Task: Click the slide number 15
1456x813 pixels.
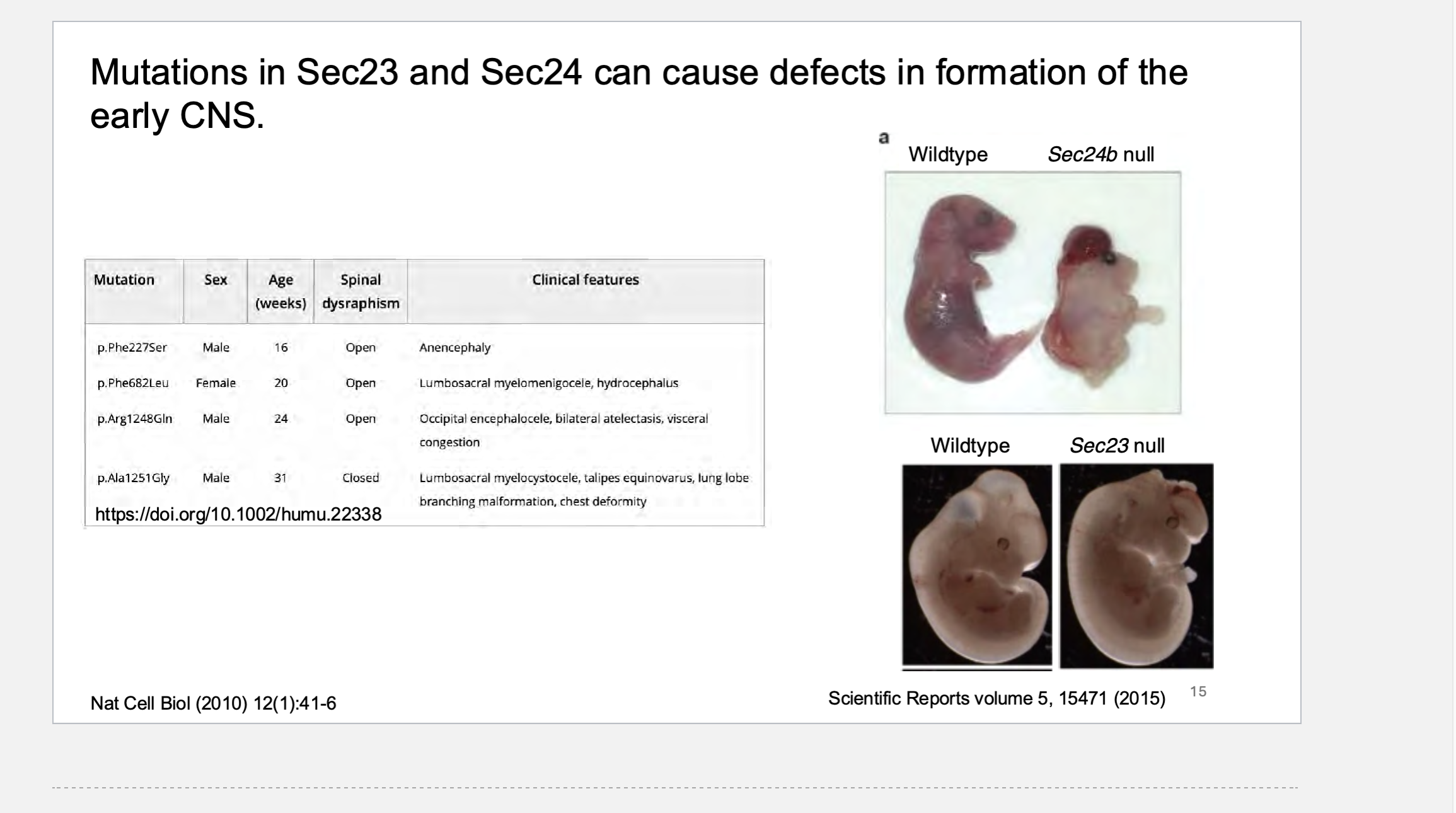Action: 1198,691
